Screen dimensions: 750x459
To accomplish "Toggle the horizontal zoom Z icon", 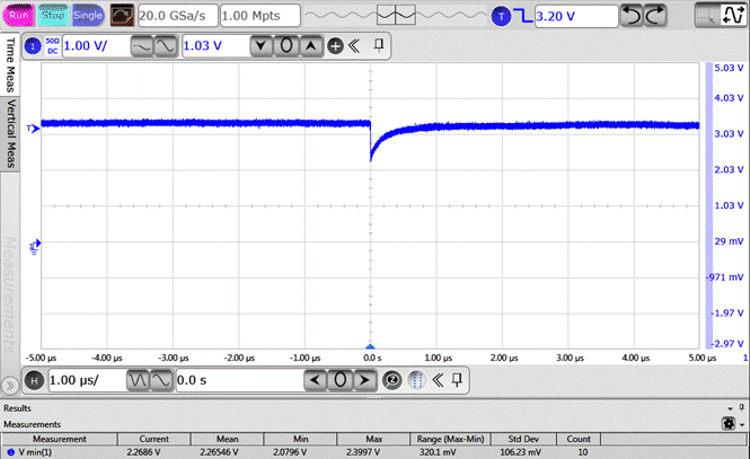I will coord(392,381).
